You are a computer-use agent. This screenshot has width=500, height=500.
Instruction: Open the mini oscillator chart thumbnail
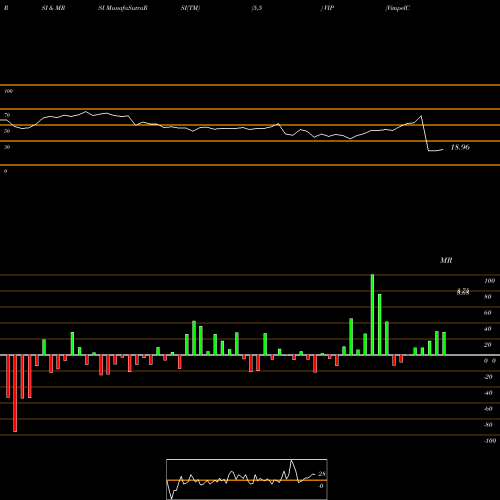click(247, 479)
